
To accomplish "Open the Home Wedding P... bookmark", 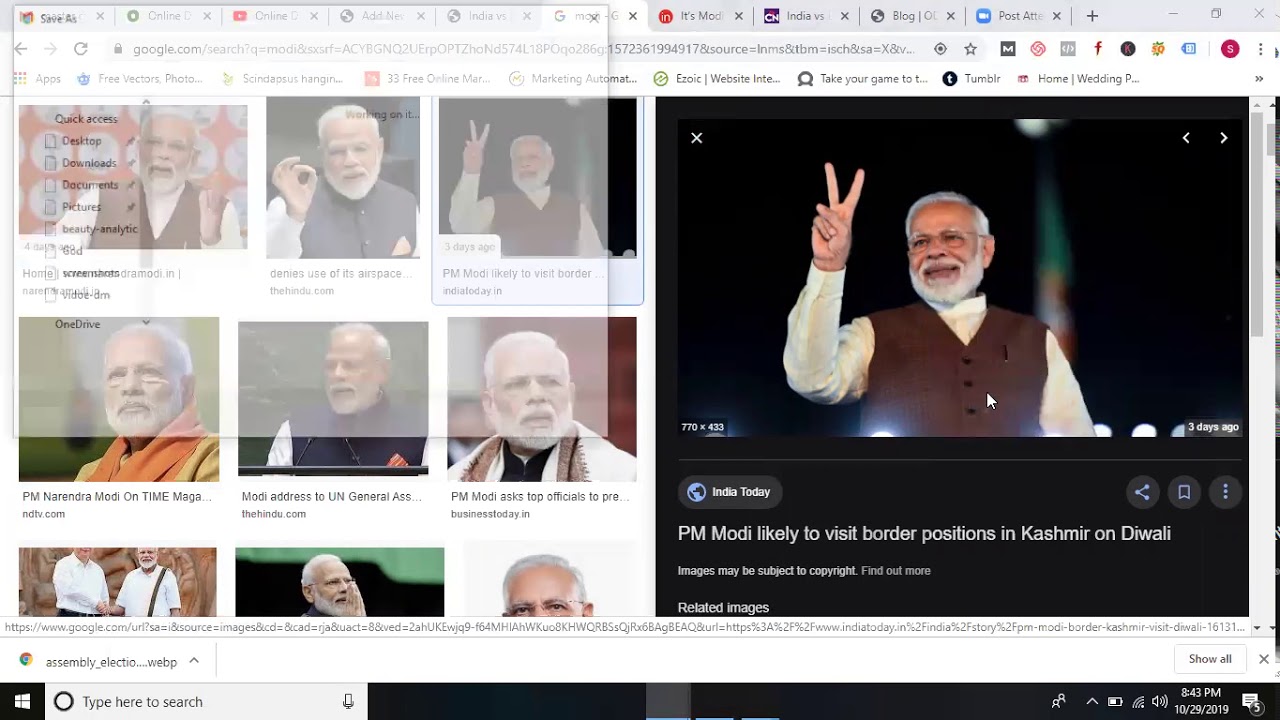I will pyautogui.click(x=1077, y=79).
